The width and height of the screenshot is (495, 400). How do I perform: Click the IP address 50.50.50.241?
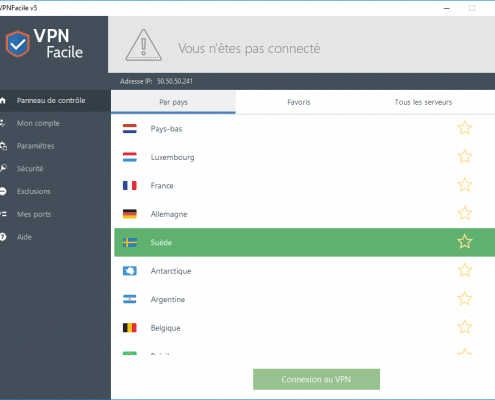(175, 81)
